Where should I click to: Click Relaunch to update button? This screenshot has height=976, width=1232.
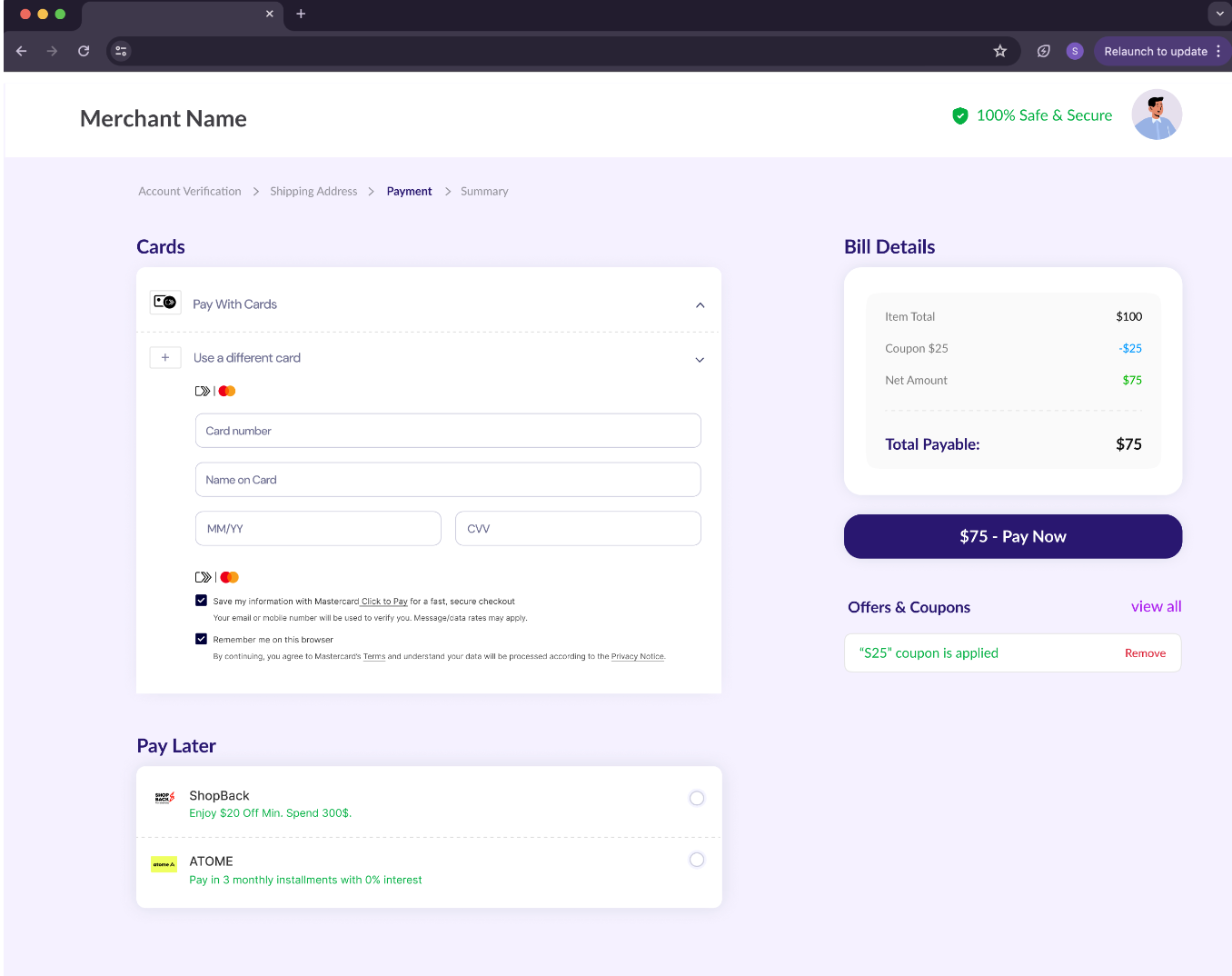(1156, 51)
